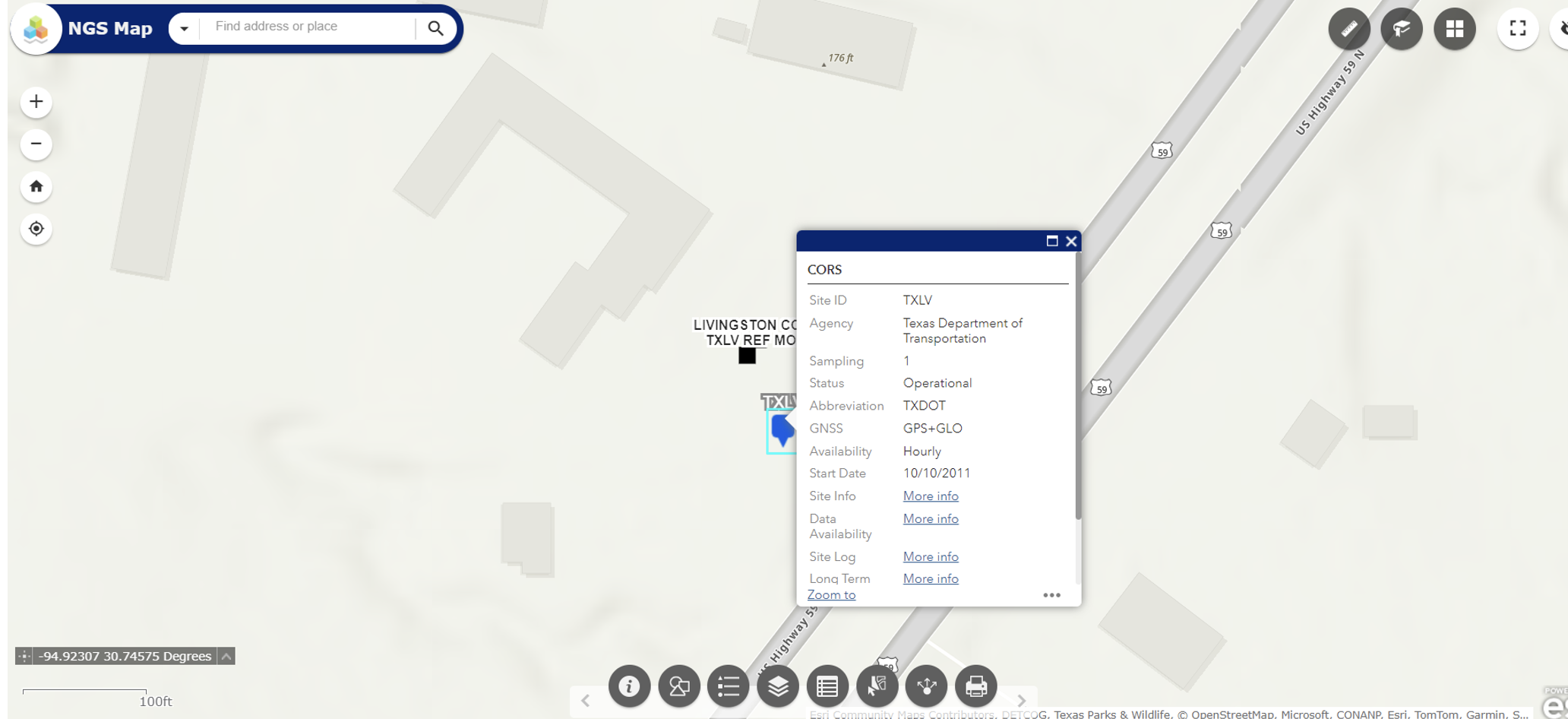Open the Layer List stacked-layers widget
The height and width of the screenshot is (719, 1568).
tap(777, 686)
